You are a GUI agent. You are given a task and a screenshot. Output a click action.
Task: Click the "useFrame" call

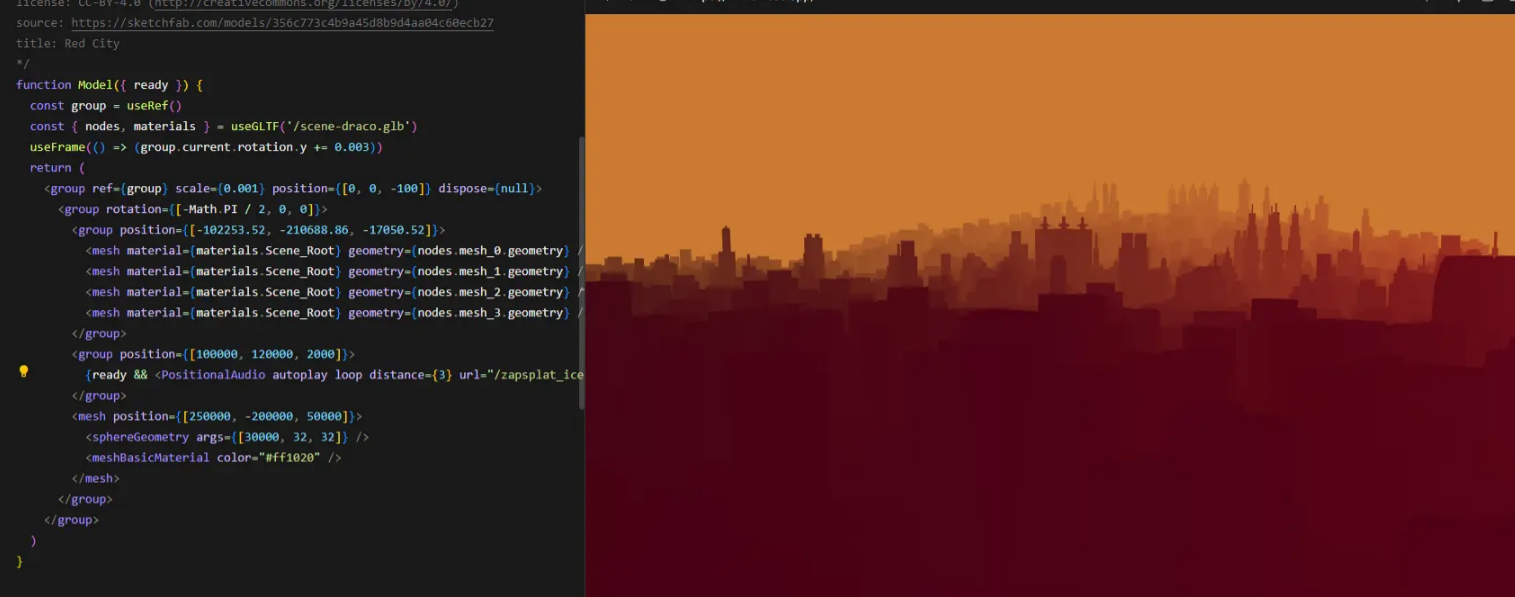point(57,147)
